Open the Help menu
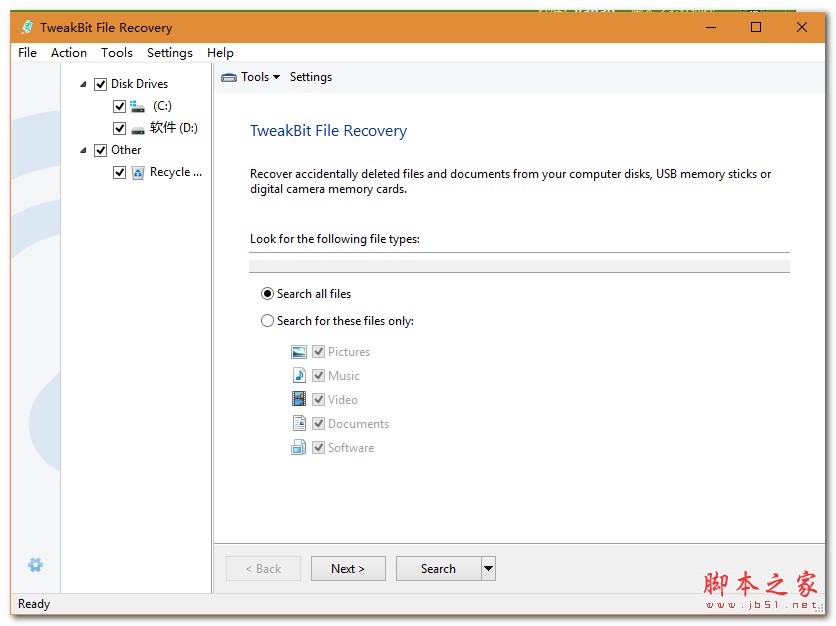 click(220, 53)
